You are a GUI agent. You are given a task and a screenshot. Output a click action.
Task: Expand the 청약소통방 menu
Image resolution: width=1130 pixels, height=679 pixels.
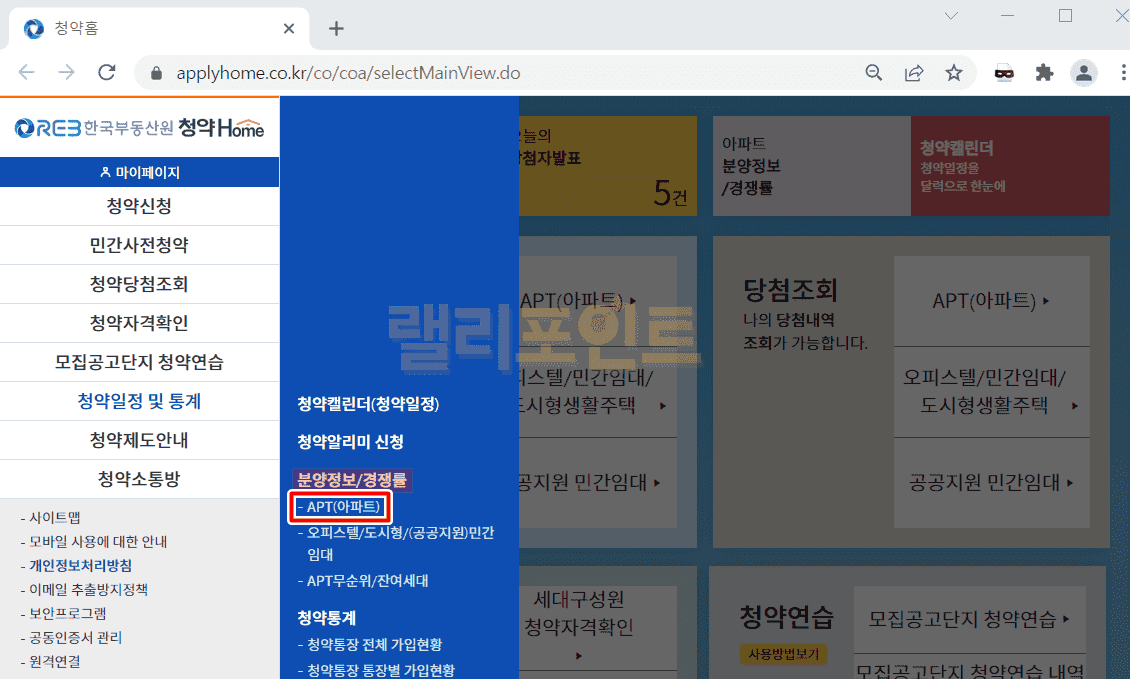(x=139, y=479)
